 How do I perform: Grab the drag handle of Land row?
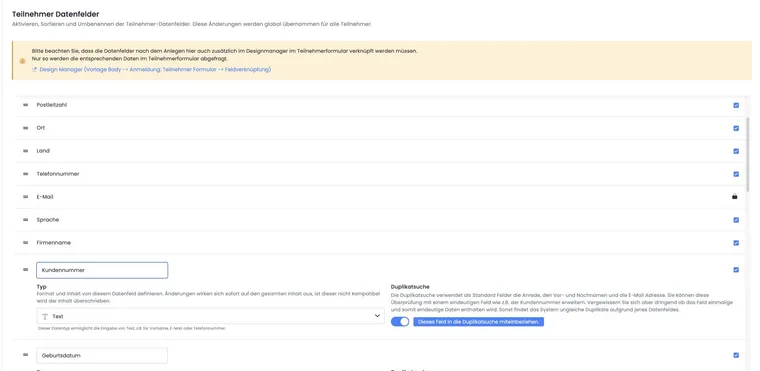tap(26, 151)
